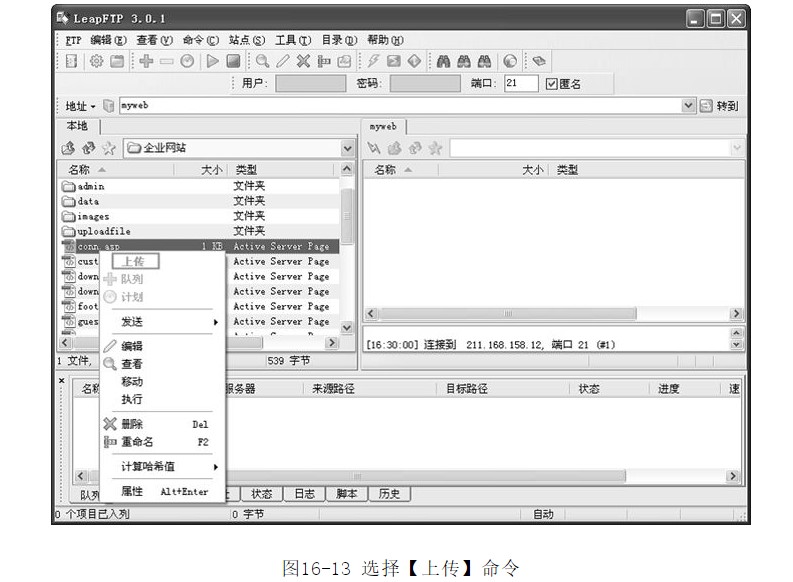Switch to the 日志 tab
This screenshot has width=793, height=582.
pyautogui.click(x=304, y=494)
